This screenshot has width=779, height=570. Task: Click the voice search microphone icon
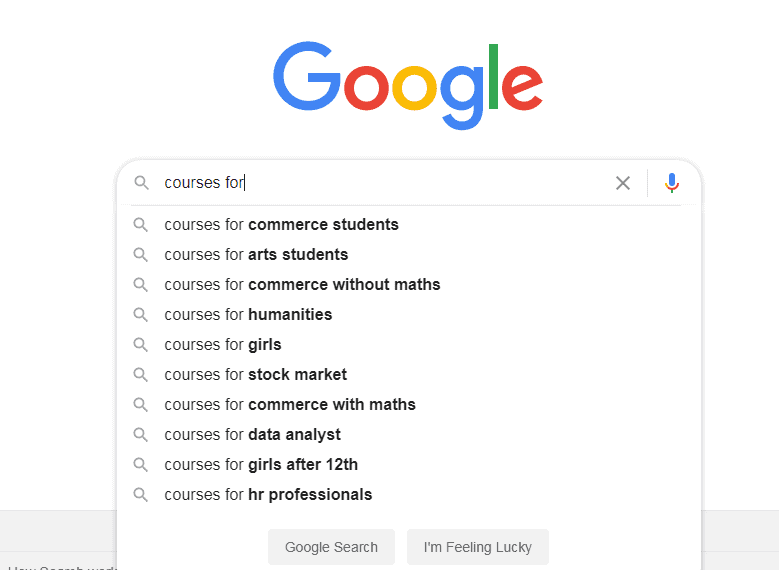point(672,183)
